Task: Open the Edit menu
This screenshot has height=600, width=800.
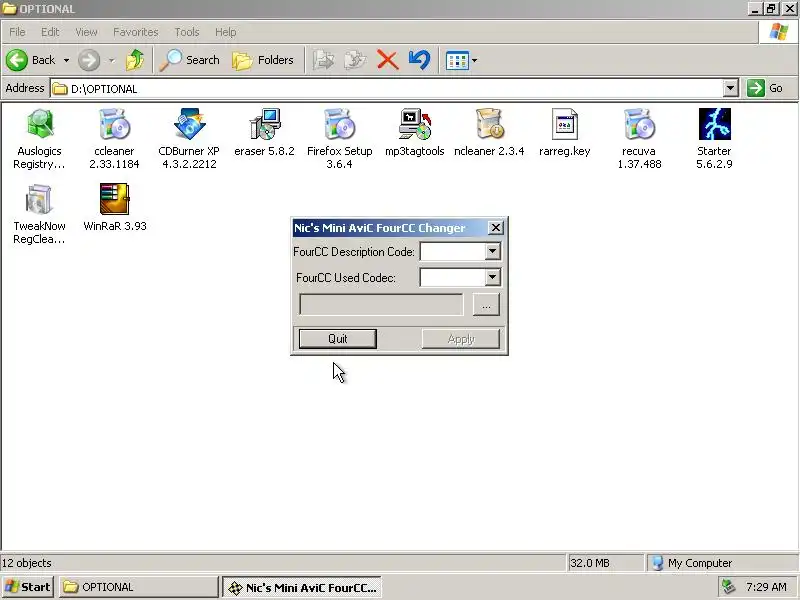Action: pos(50,32)
